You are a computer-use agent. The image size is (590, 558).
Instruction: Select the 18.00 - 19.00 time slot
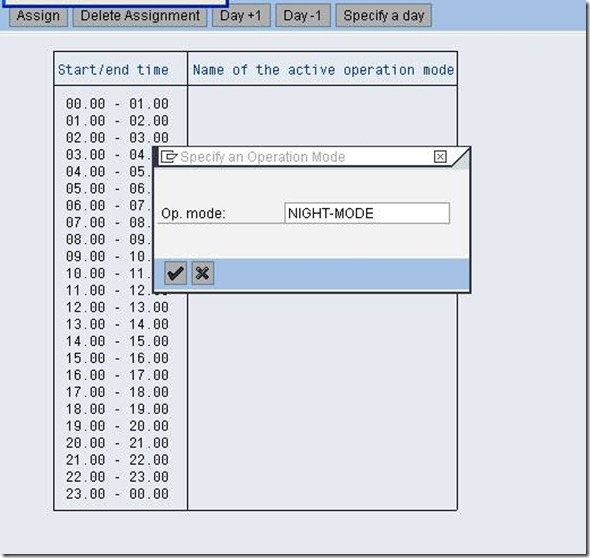[x=117, y=409]
